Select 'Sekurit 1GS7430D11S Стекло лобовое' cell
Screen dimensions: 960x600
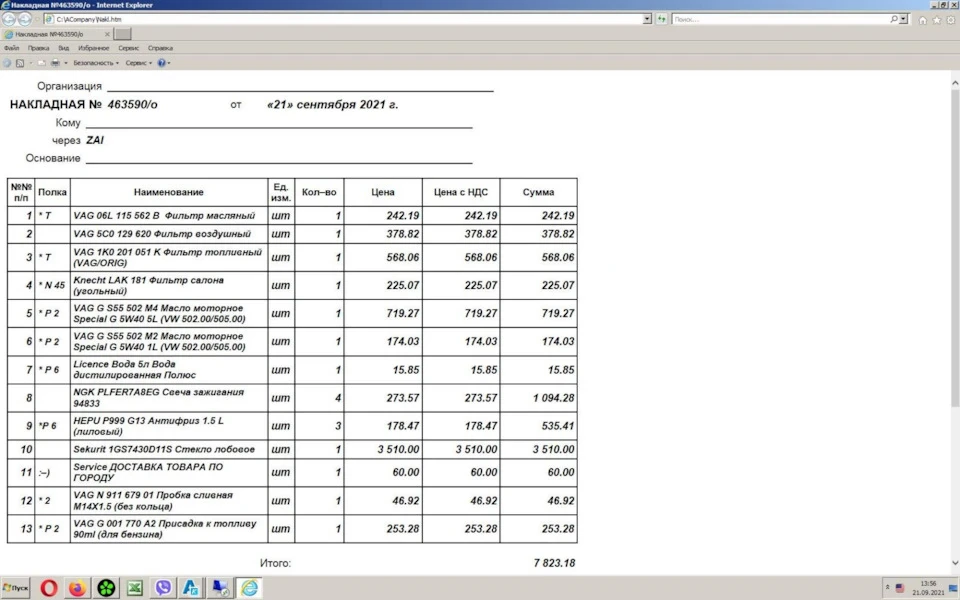coord(168,449)
